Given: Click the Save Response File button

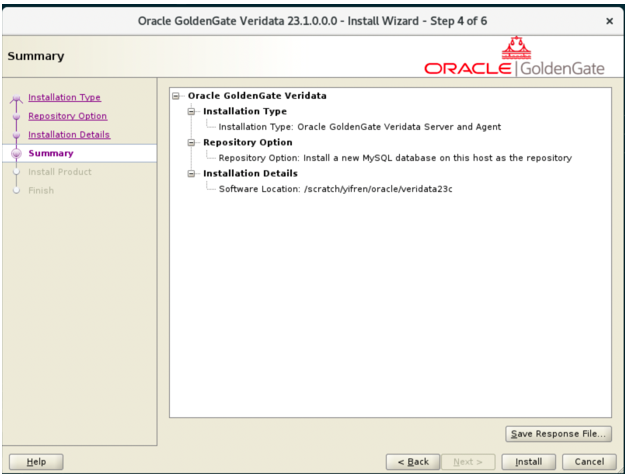Looking at the screenshot, I should 558,434.
